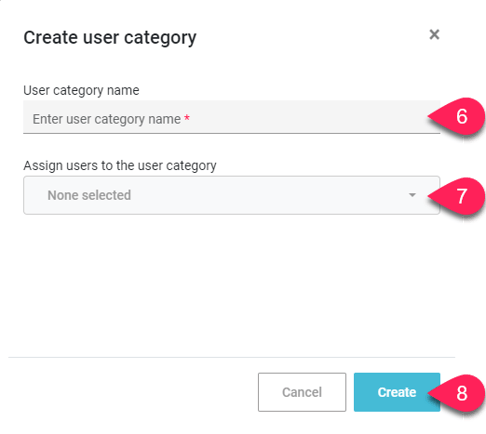Viewport: 486px width, 434px height.
Task: Click the red callout marker 7
Action: point(458,196)
